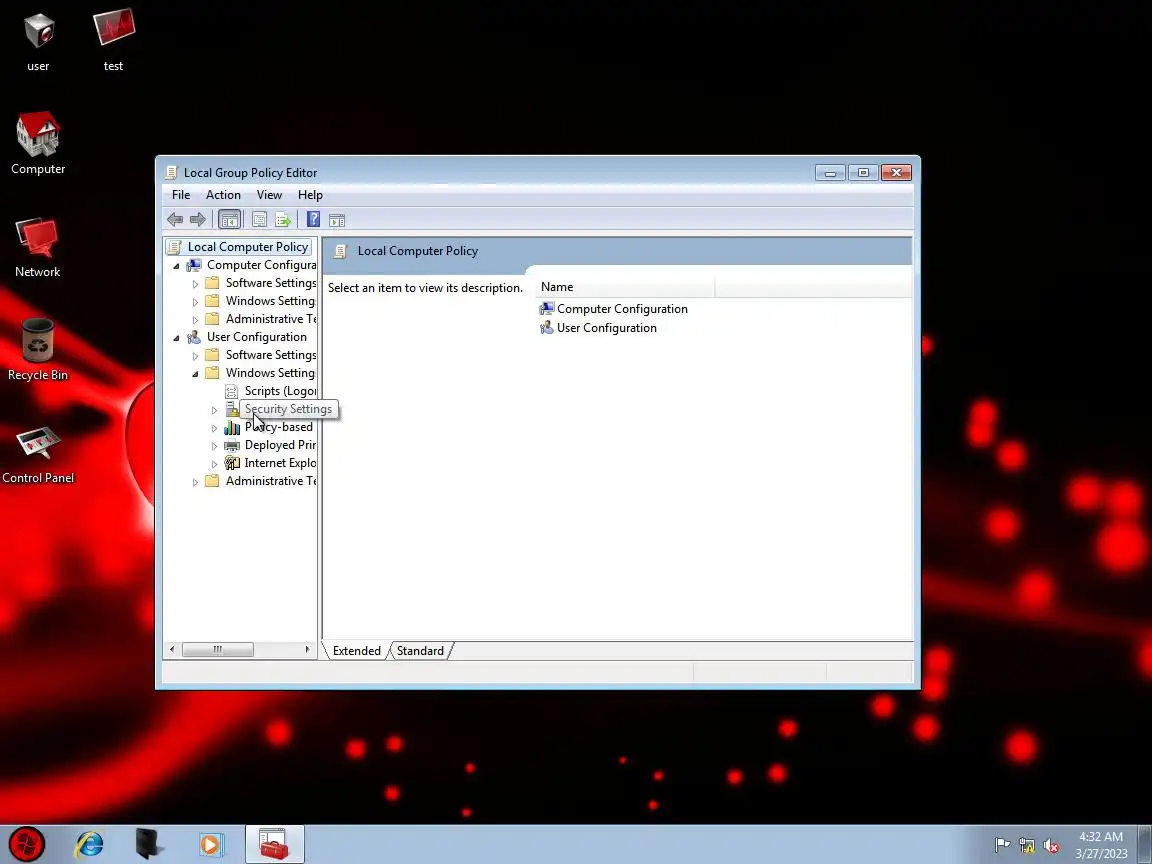Expand Administrative Templates under User Configuration
Screen dimensions: 1152x864
(x=195, y=482)
